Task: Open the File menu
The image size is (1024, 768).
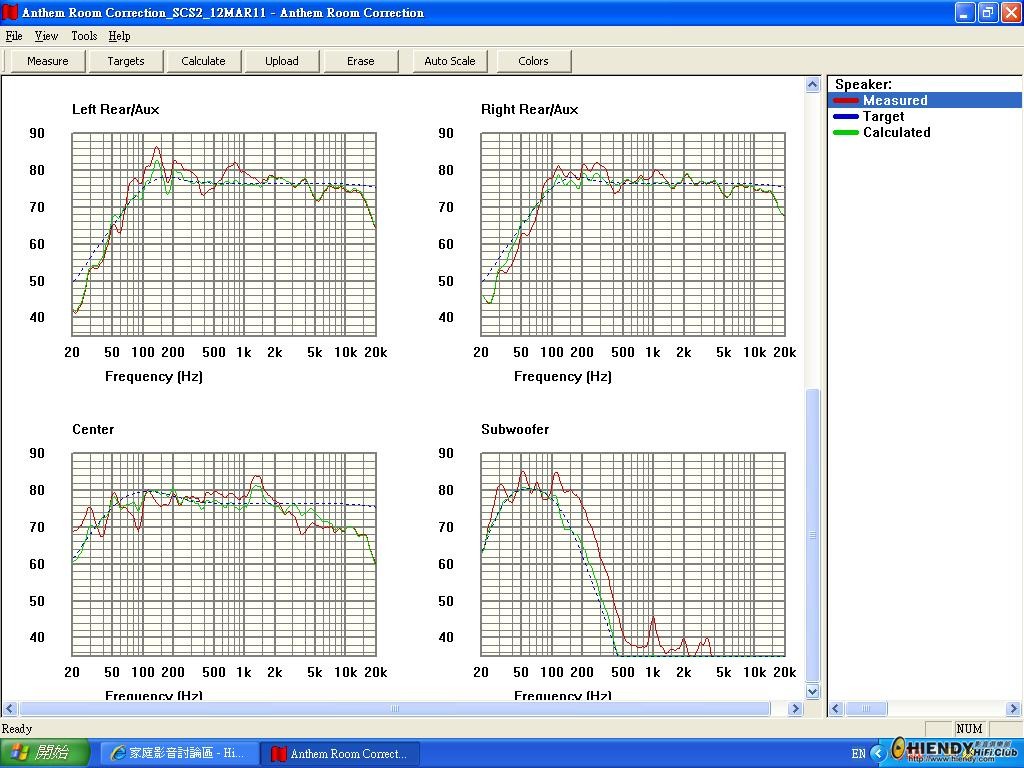Action: (14, 36)
